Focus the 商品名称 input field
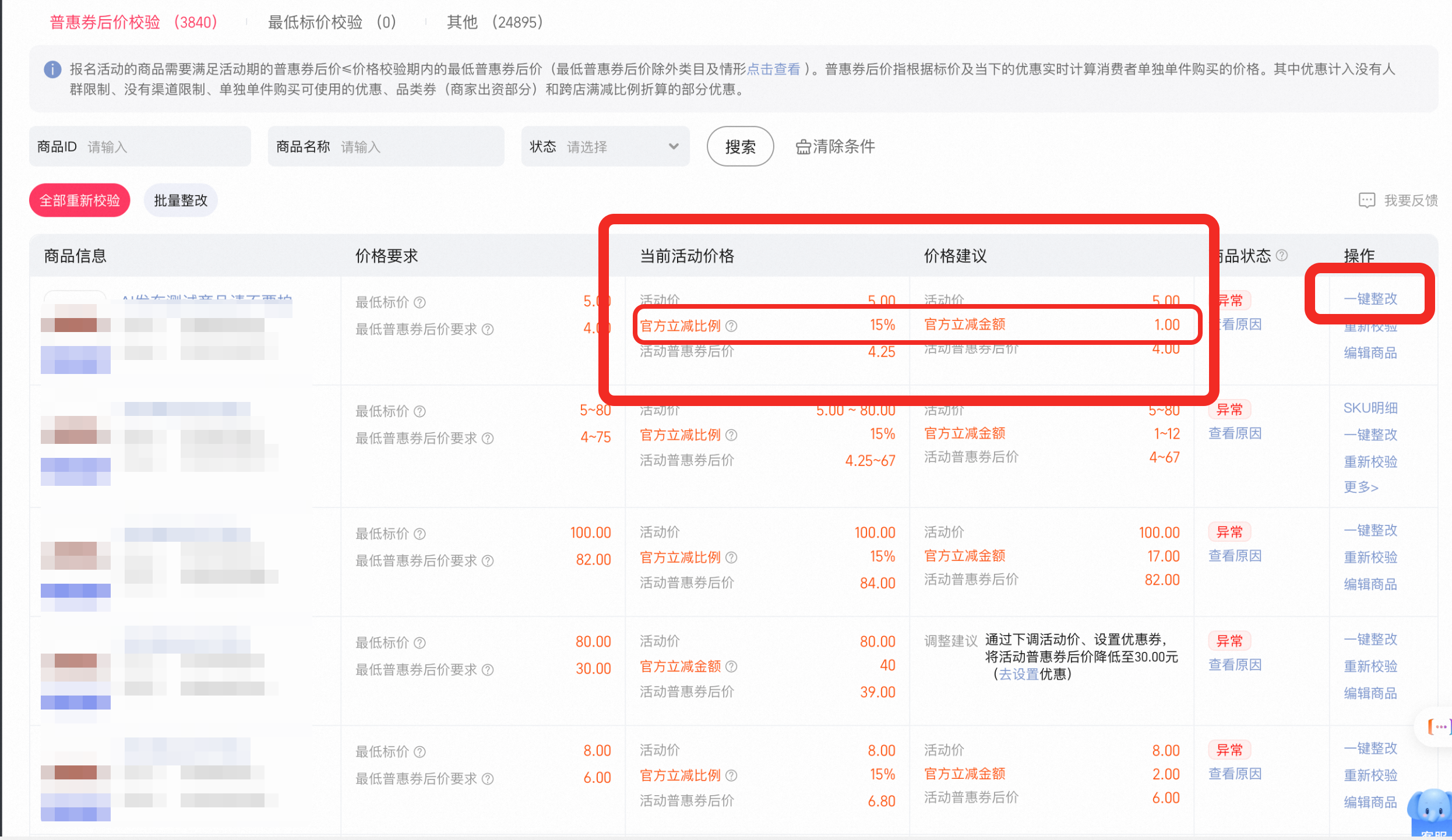Image resolution: width=1452 pixels, height=840 pixels. [386, 146]
